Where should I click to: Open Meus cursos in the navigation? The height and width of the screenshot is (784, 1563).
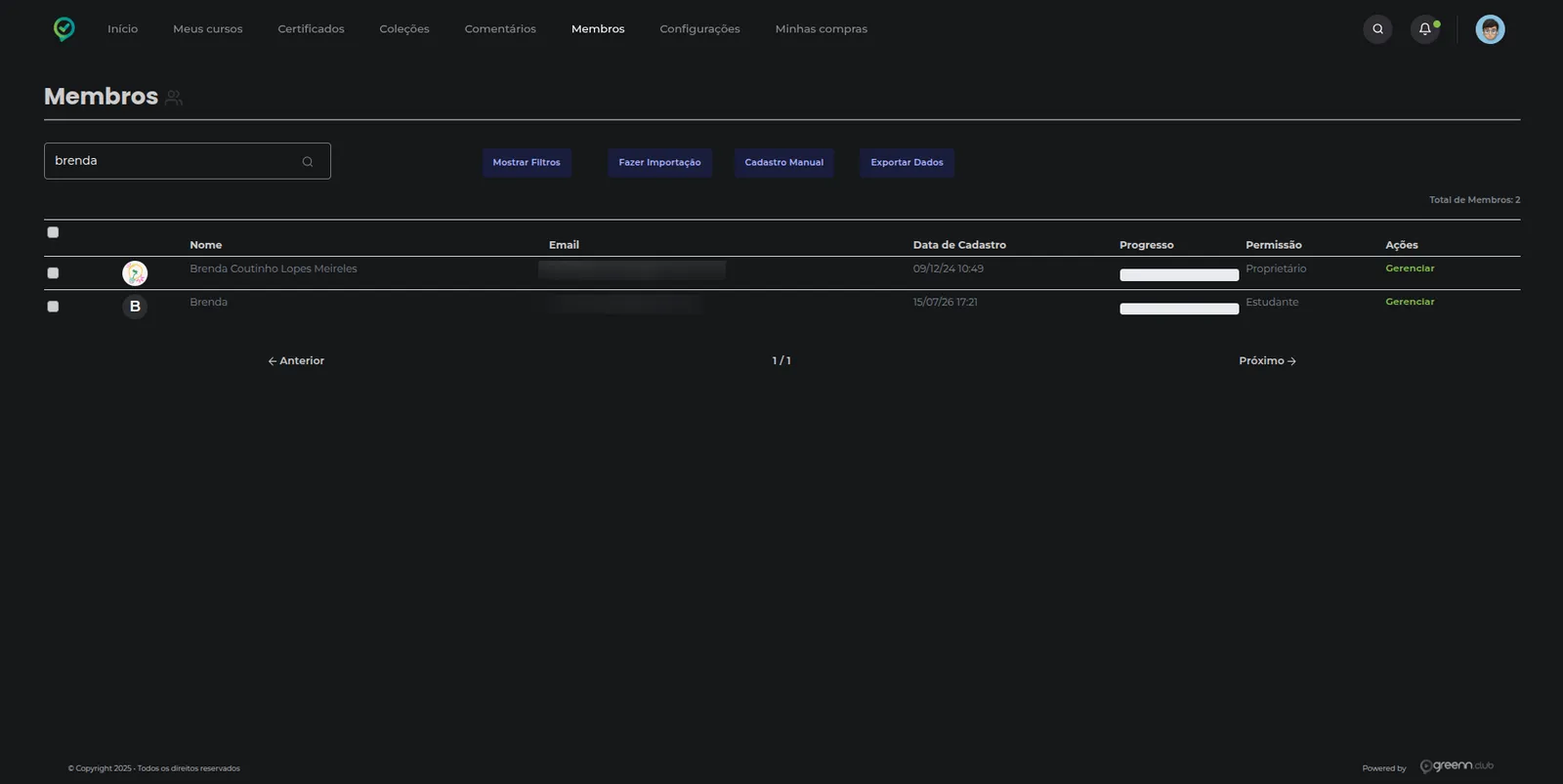click(x=208, y=29)
